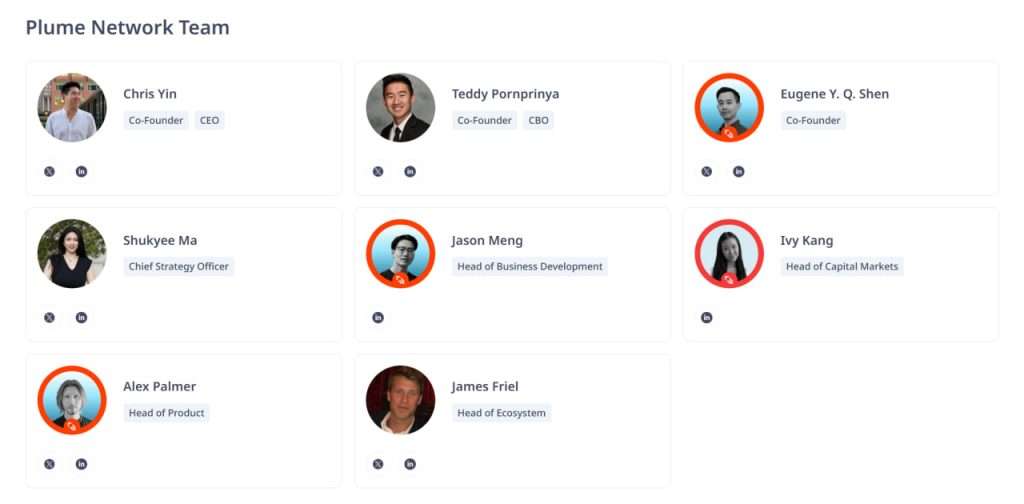
Task: Click Teddy Pornprinya's X icon
Action: coord(378,171)
